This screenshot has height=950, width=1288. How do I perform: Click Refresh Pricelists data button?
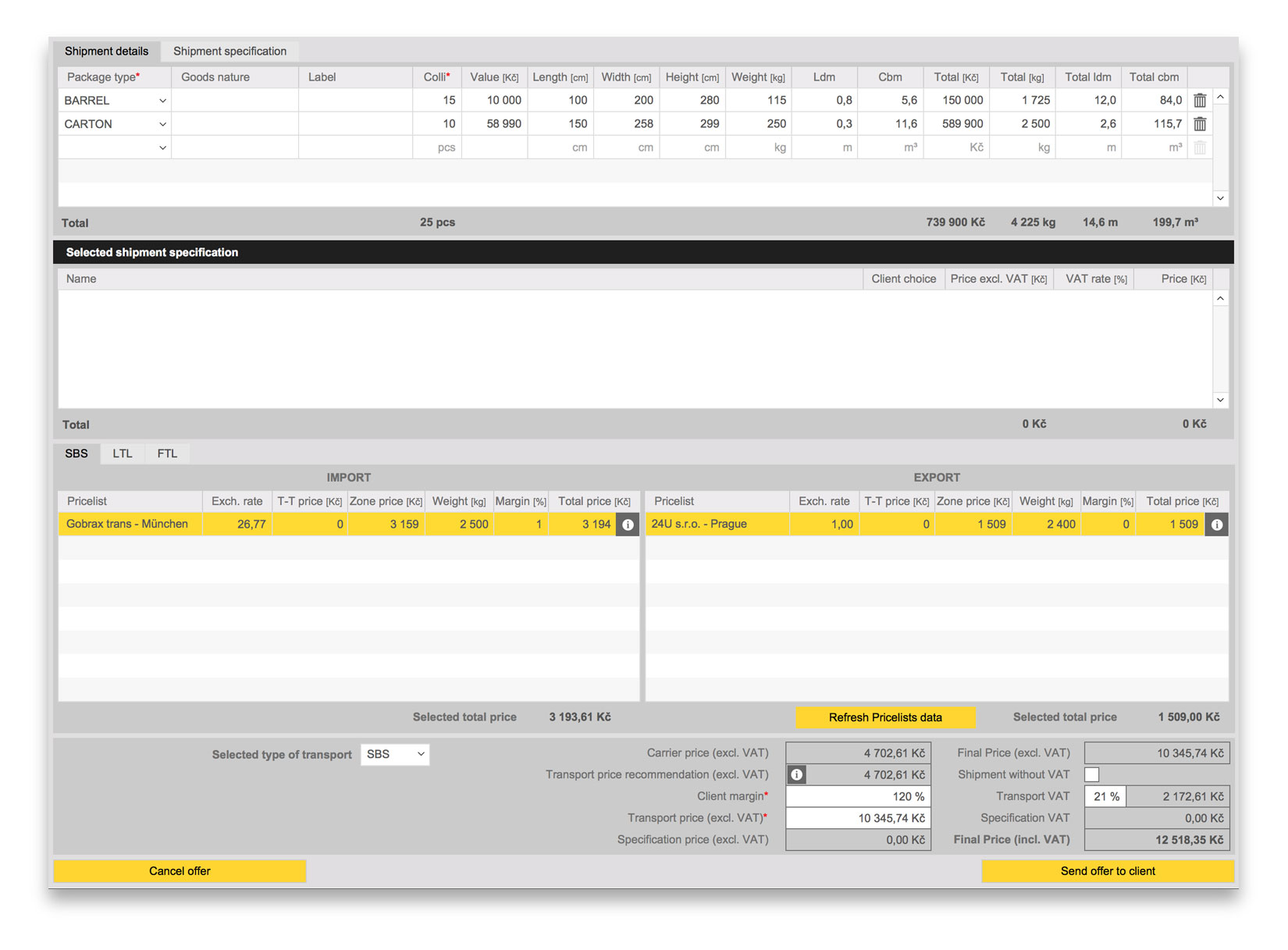885,717
